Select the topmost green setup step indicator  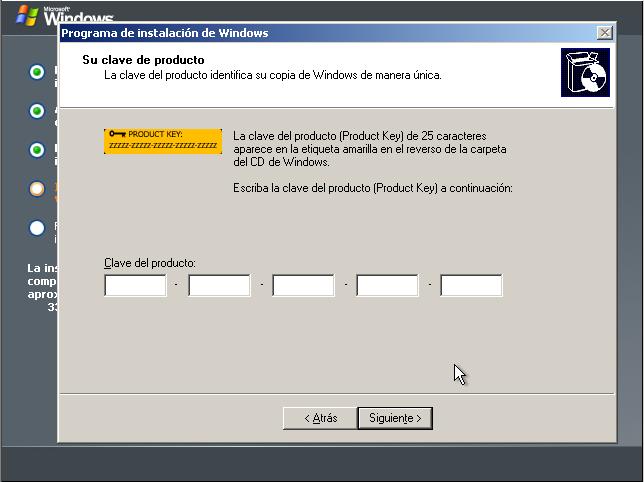[37, 72]
